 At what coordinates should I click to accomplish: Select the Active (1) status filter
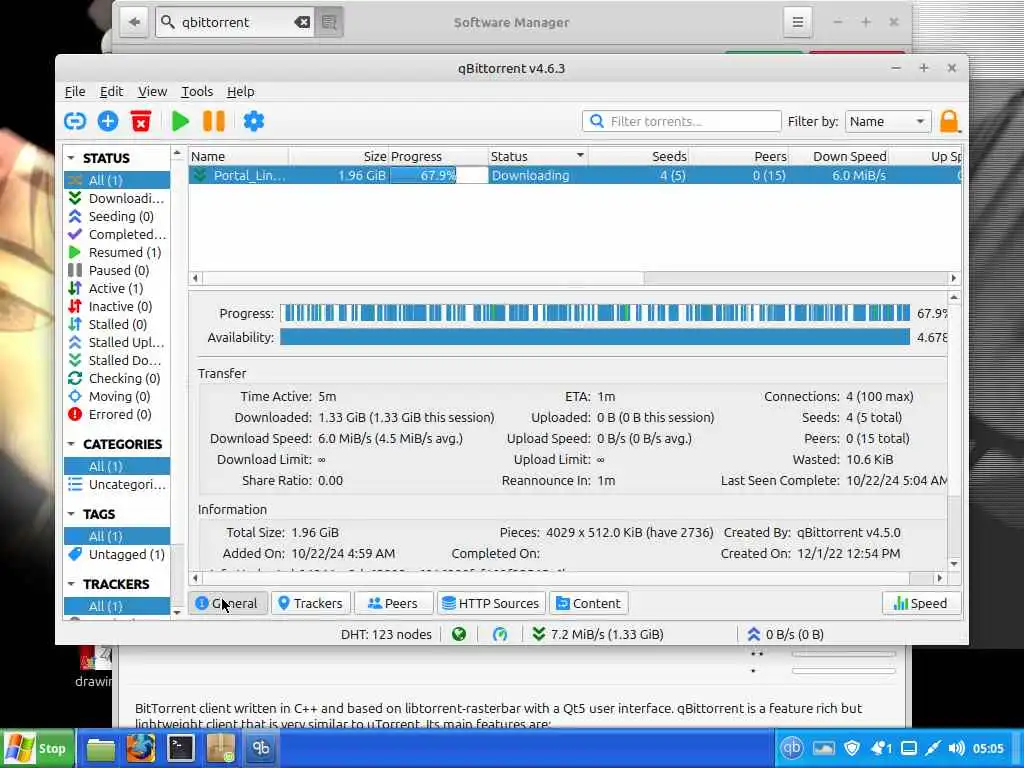[117, 288]
